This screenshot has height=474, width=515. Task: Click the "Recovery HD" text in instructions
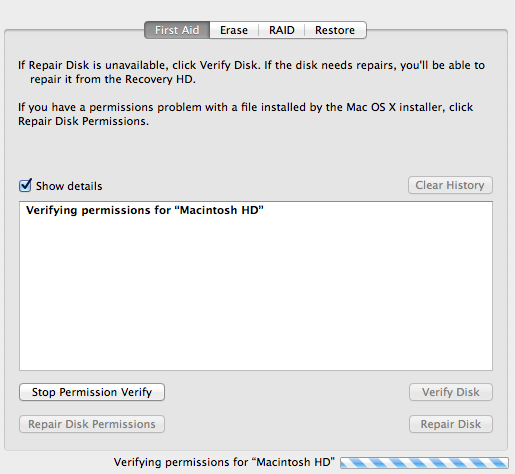tap(160, 79)
